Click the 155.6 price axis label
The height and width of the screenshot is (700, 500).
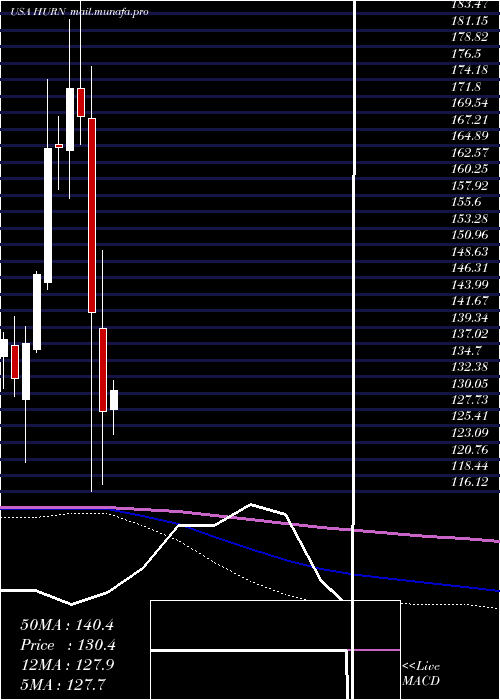466,203
